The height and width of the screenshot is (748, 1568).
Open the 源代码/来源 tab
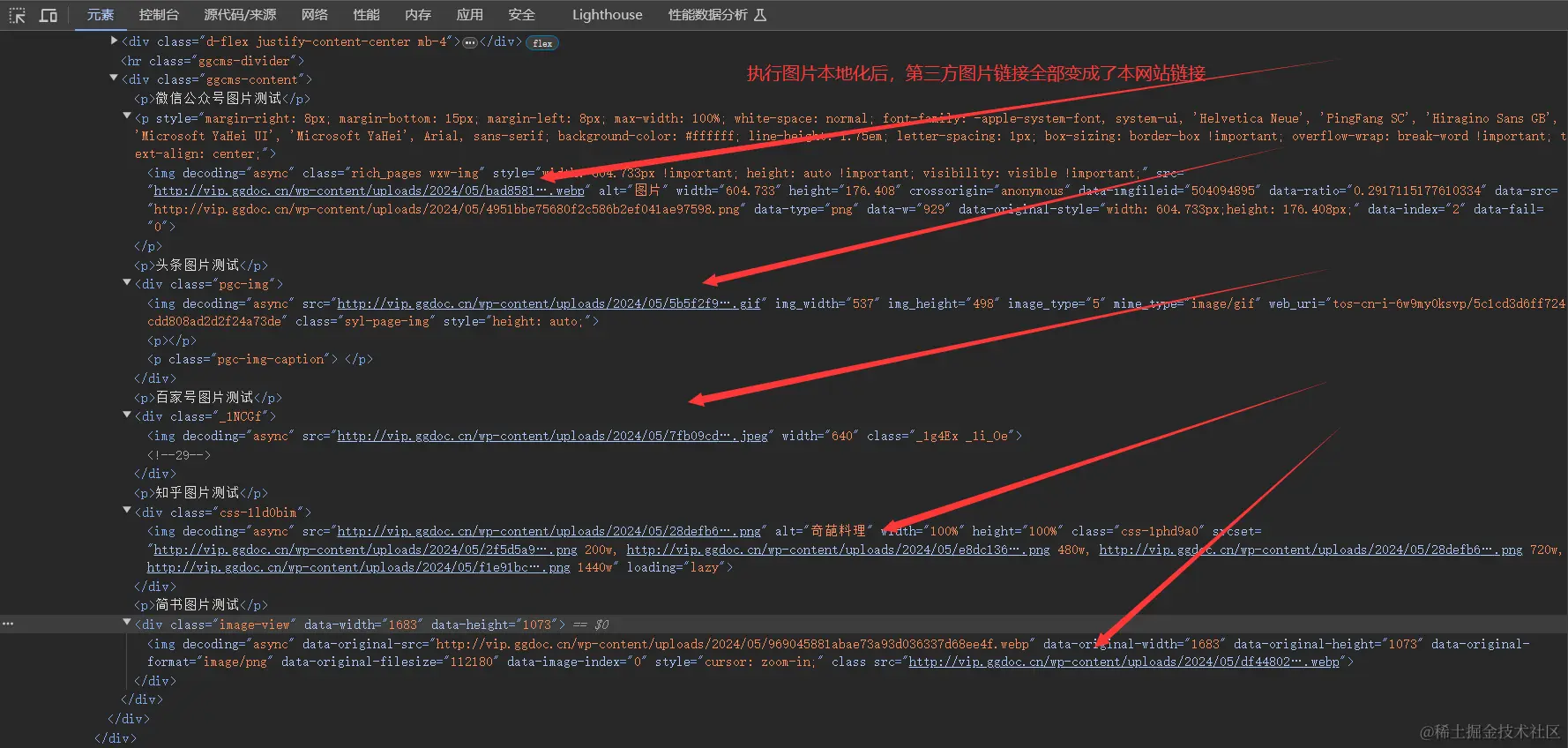coord(240,15)
